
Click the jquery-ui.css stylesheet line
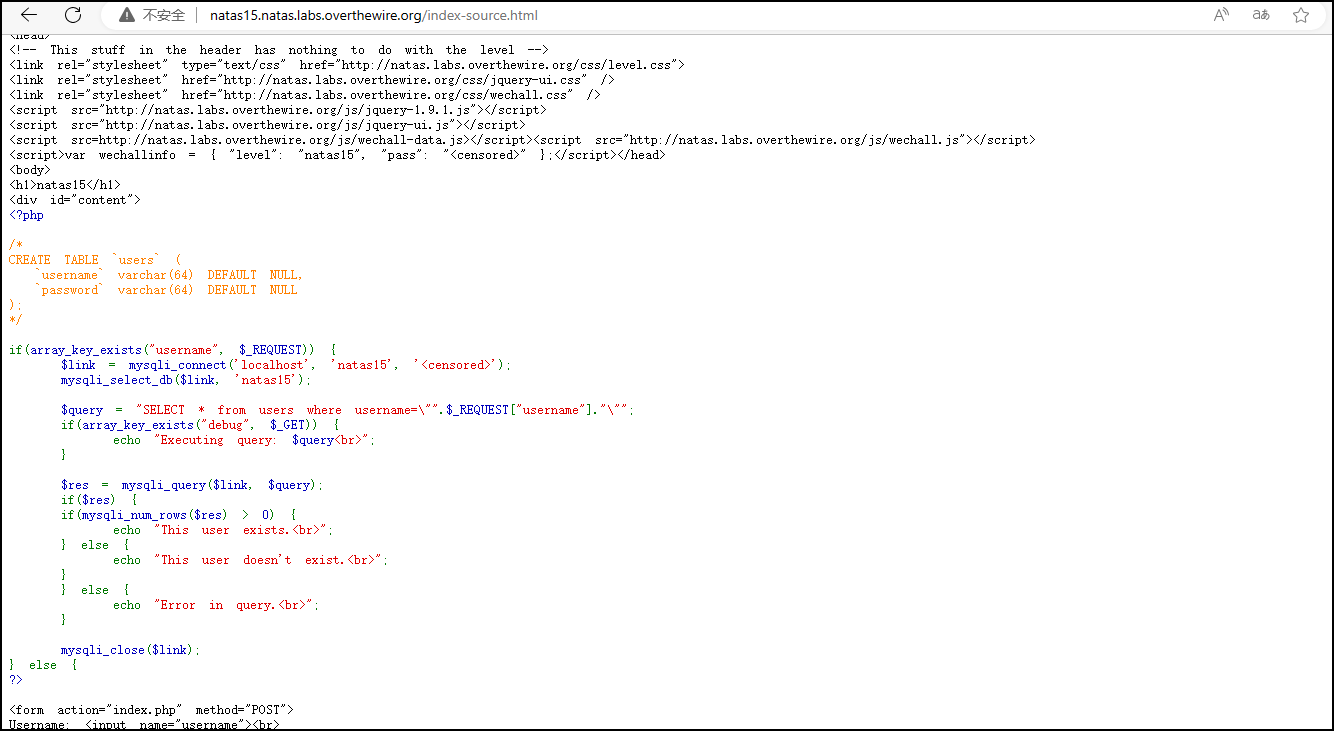pyautogui.click(x=312, y=80)
